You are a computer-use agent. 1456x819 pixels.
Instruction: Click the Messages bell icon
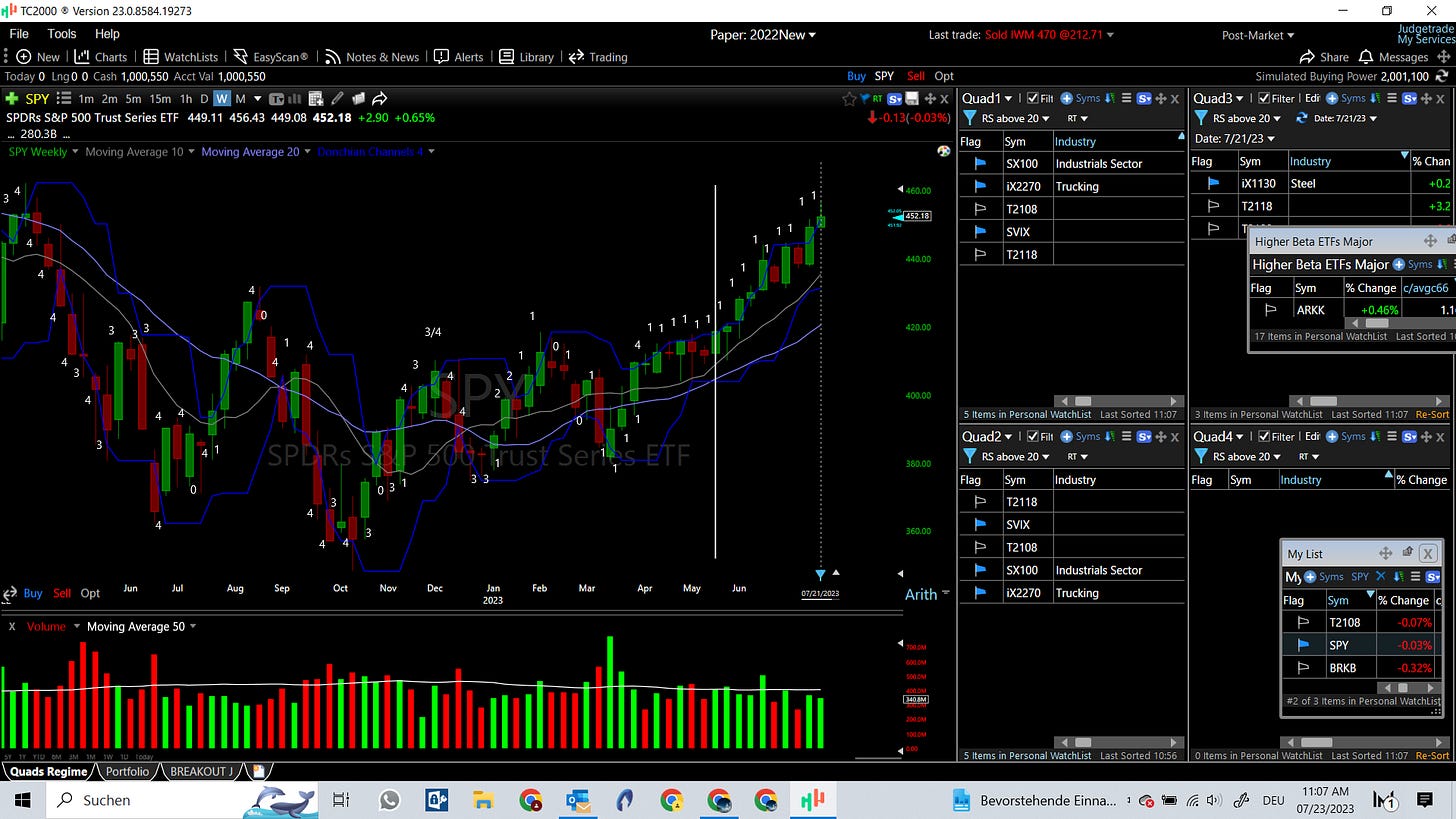pos(1366,57)
